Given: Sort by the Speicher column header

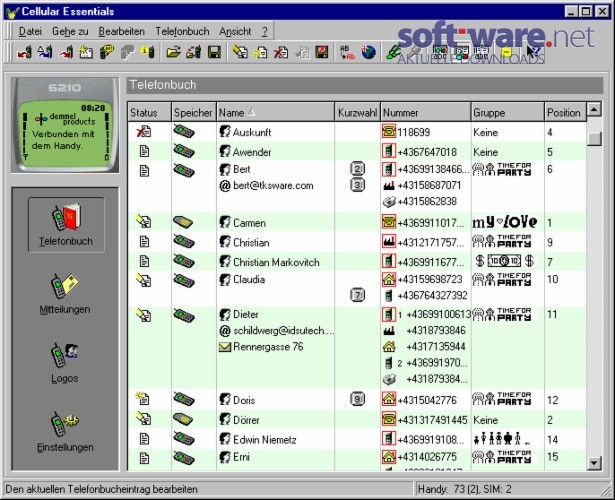Looking at the screenshot, I should pyautogui.click(x=193, y=113).
